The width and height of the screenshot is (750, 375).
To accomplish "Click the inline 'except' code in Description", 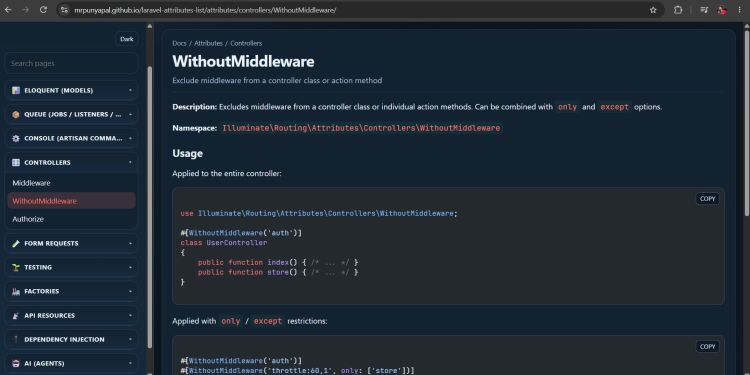I will (614, 107).
